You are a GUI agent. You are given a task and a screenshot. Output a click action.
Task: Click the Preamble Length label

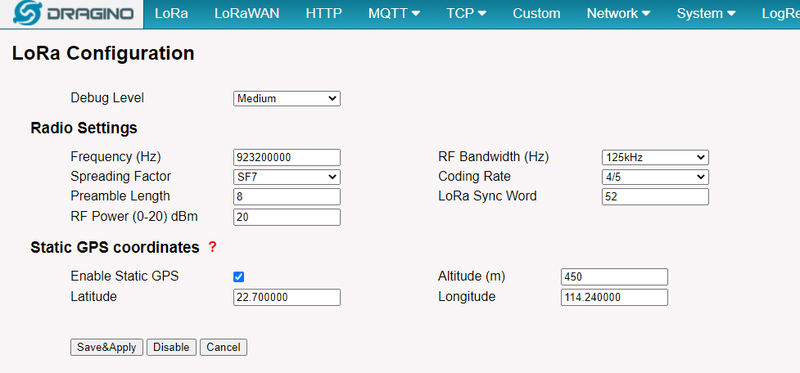point(120,196)
